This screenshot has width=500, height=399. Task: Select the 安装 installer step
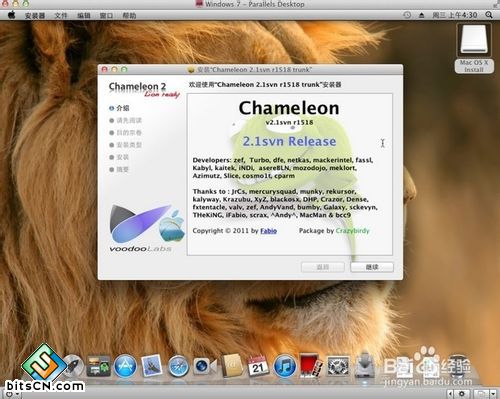[119, 157]
